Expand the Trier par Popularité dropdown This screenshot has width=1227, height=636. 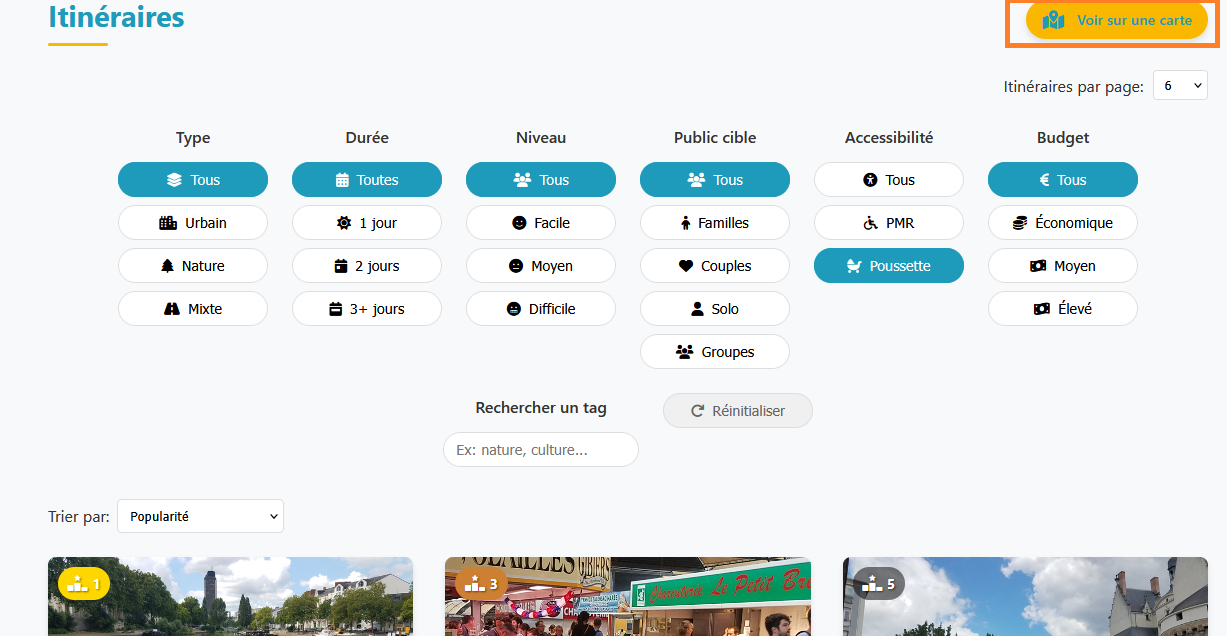tap(200, 516)
